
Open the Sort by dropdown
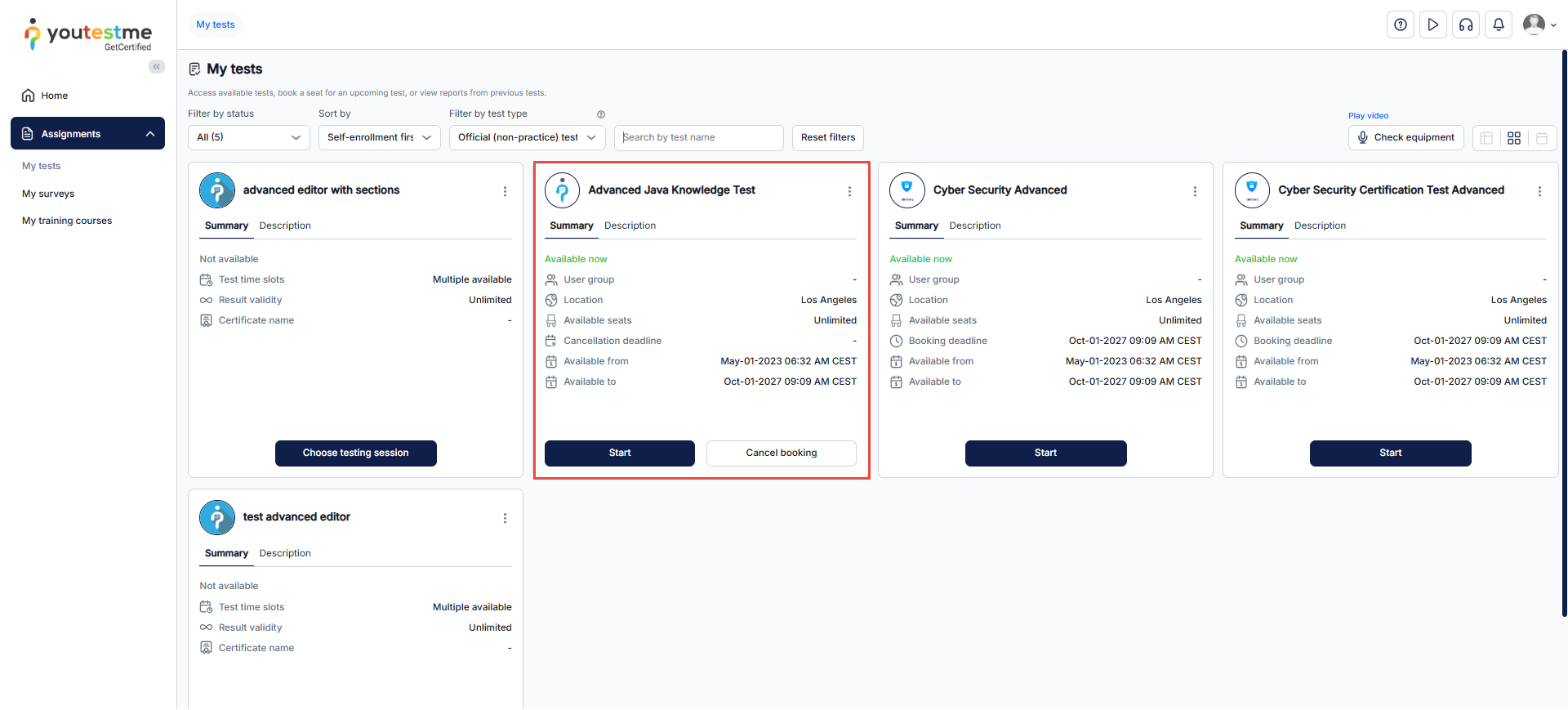[x=379, y=137]
